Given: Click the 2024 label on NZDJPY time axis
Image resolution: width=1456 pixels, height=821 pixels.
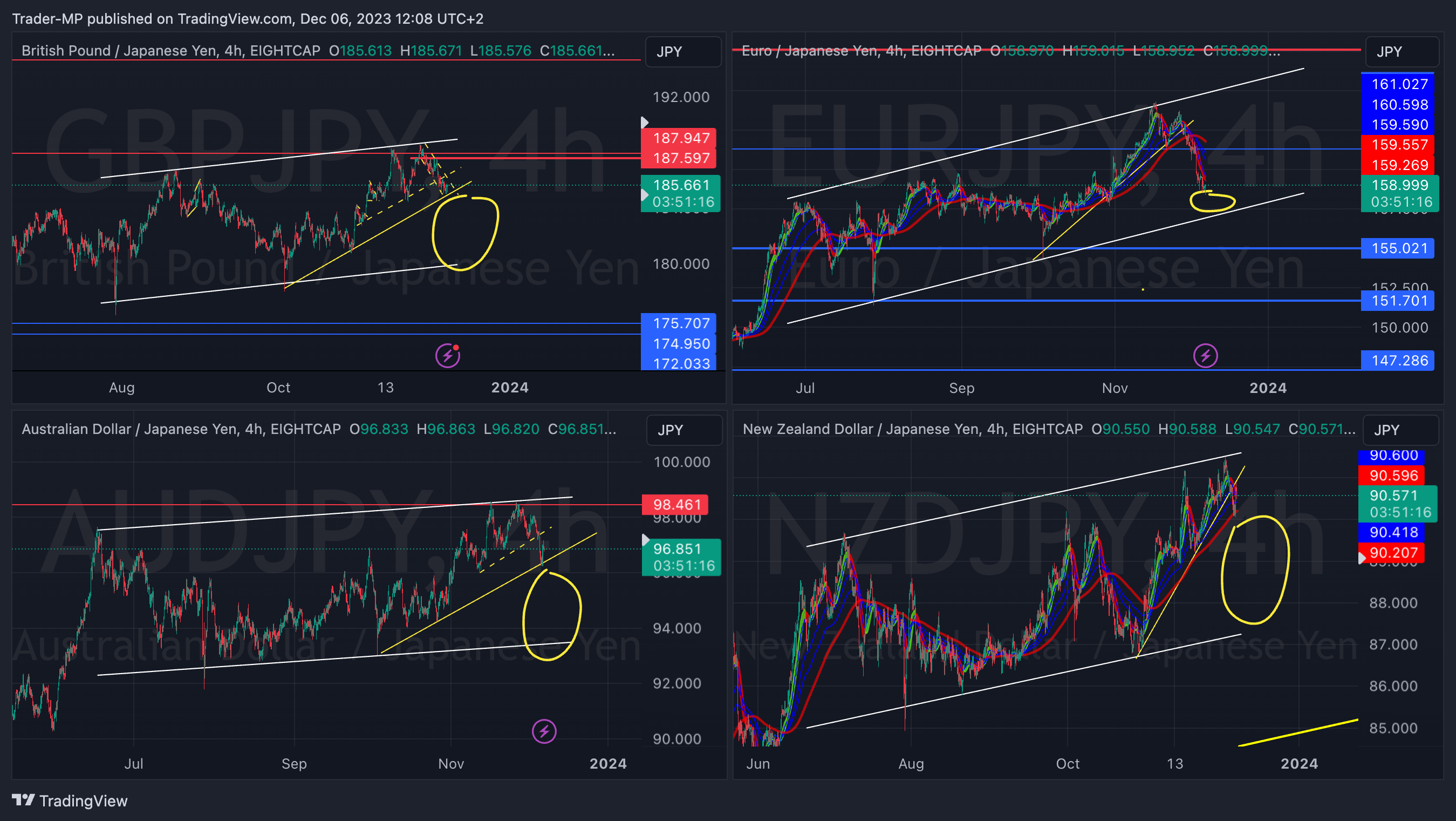Looking at the screenshot, I should (x=1299, y=764).
